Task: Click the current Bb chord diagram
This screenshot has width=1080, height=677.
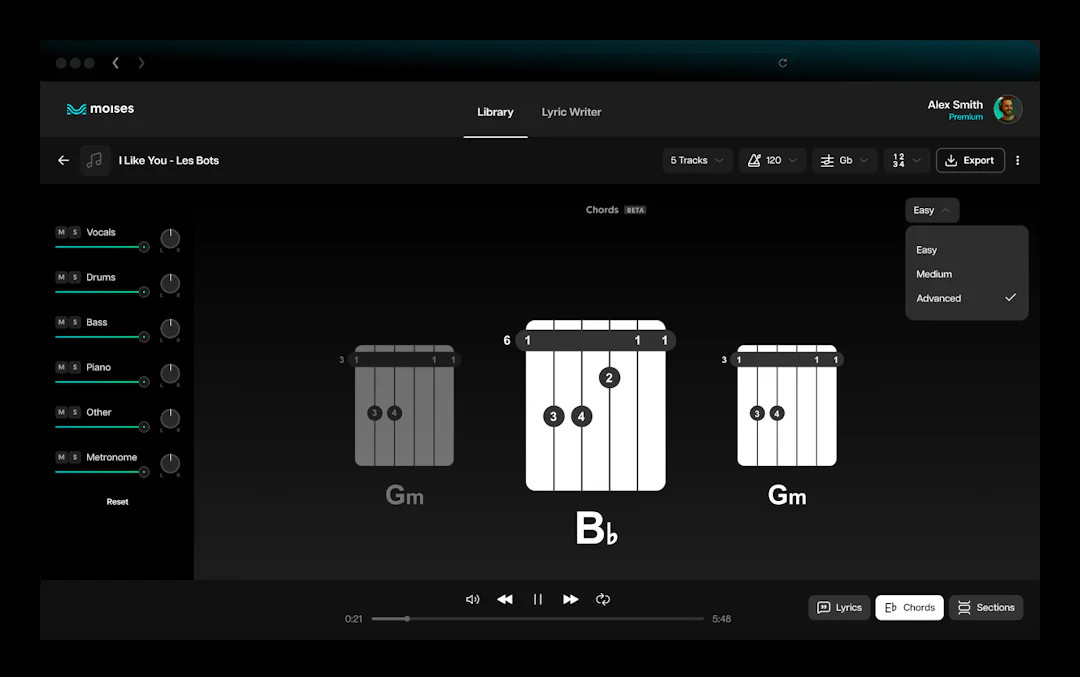Action: pos(595,406)
